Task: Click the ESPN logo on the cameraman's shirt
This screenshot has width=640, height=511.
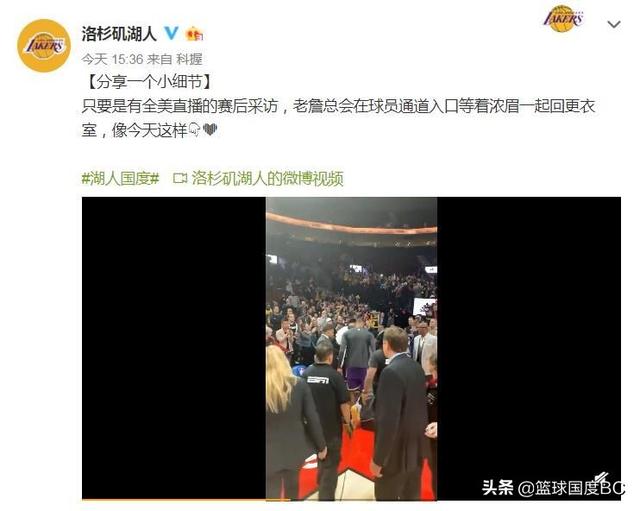Action: [x=318, y=380]
